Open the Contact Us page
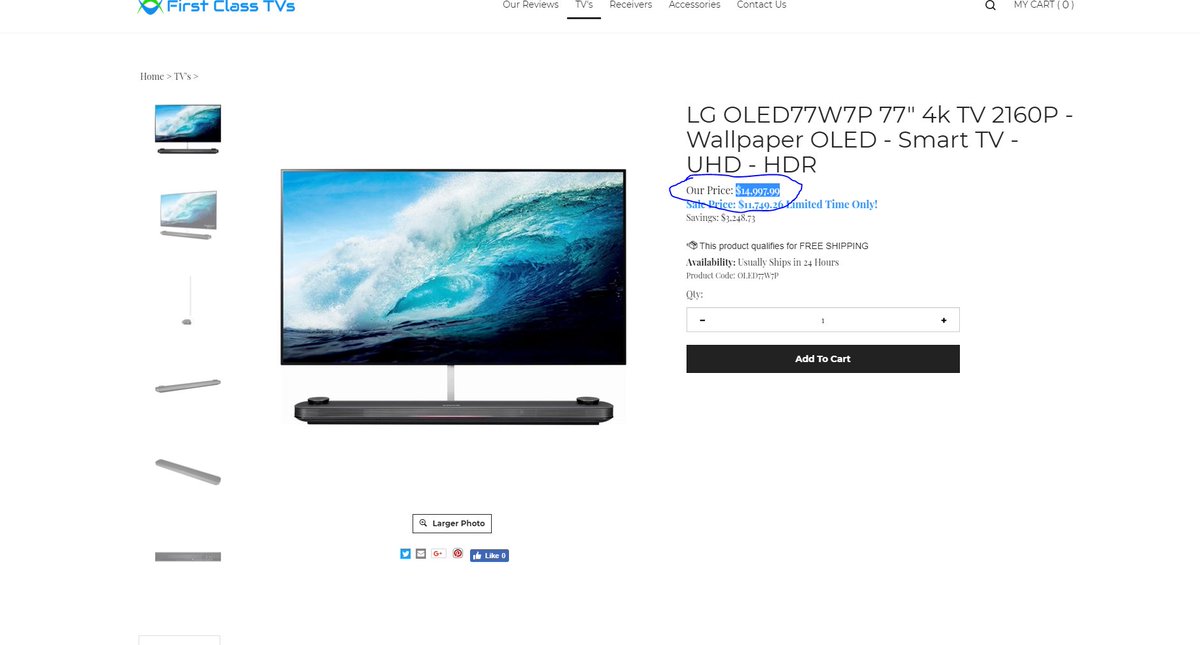 point(761,5)
